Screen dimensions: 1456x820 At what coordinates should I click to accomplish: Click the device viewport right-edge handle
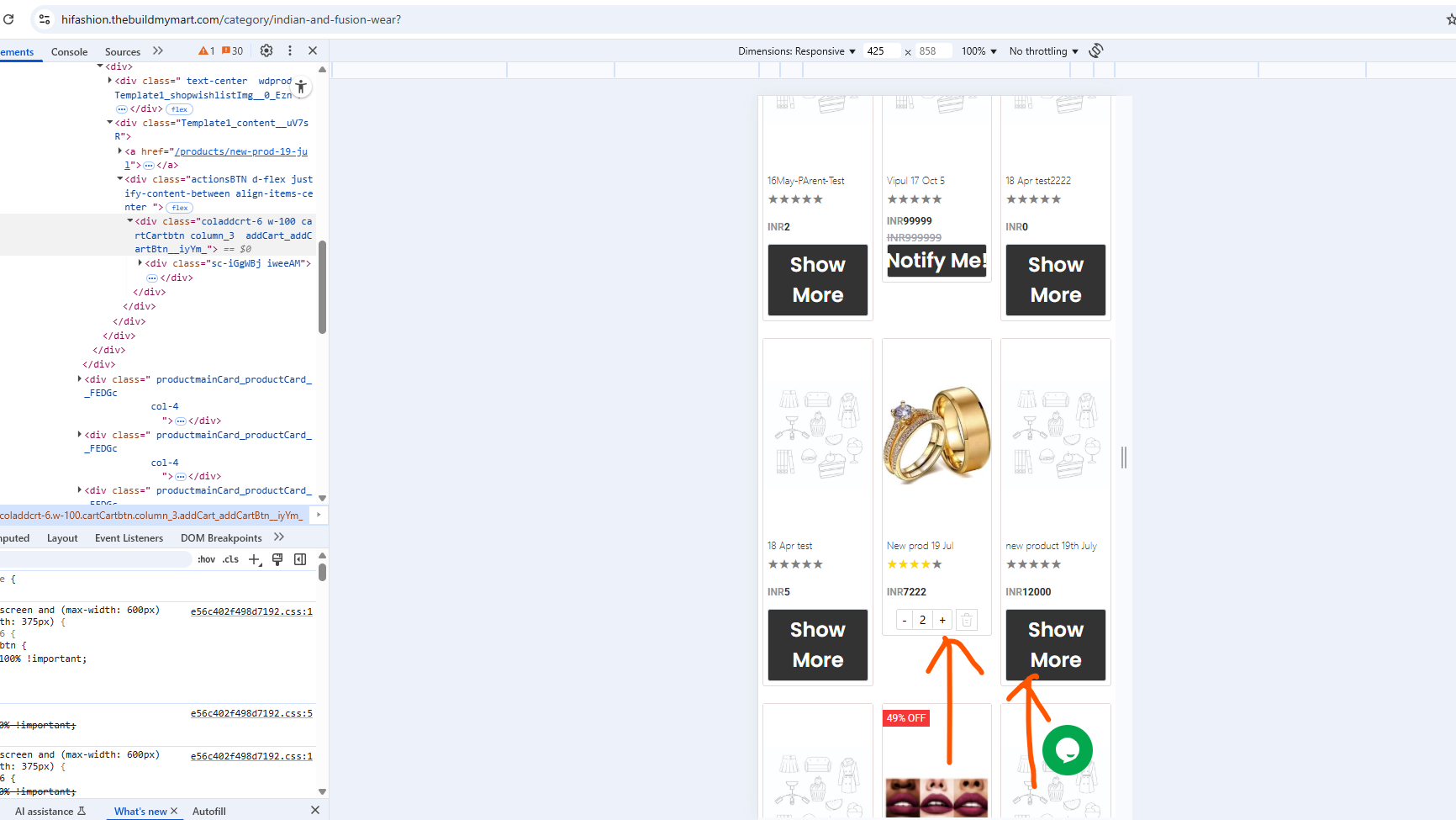click(x=1124, y=458)
